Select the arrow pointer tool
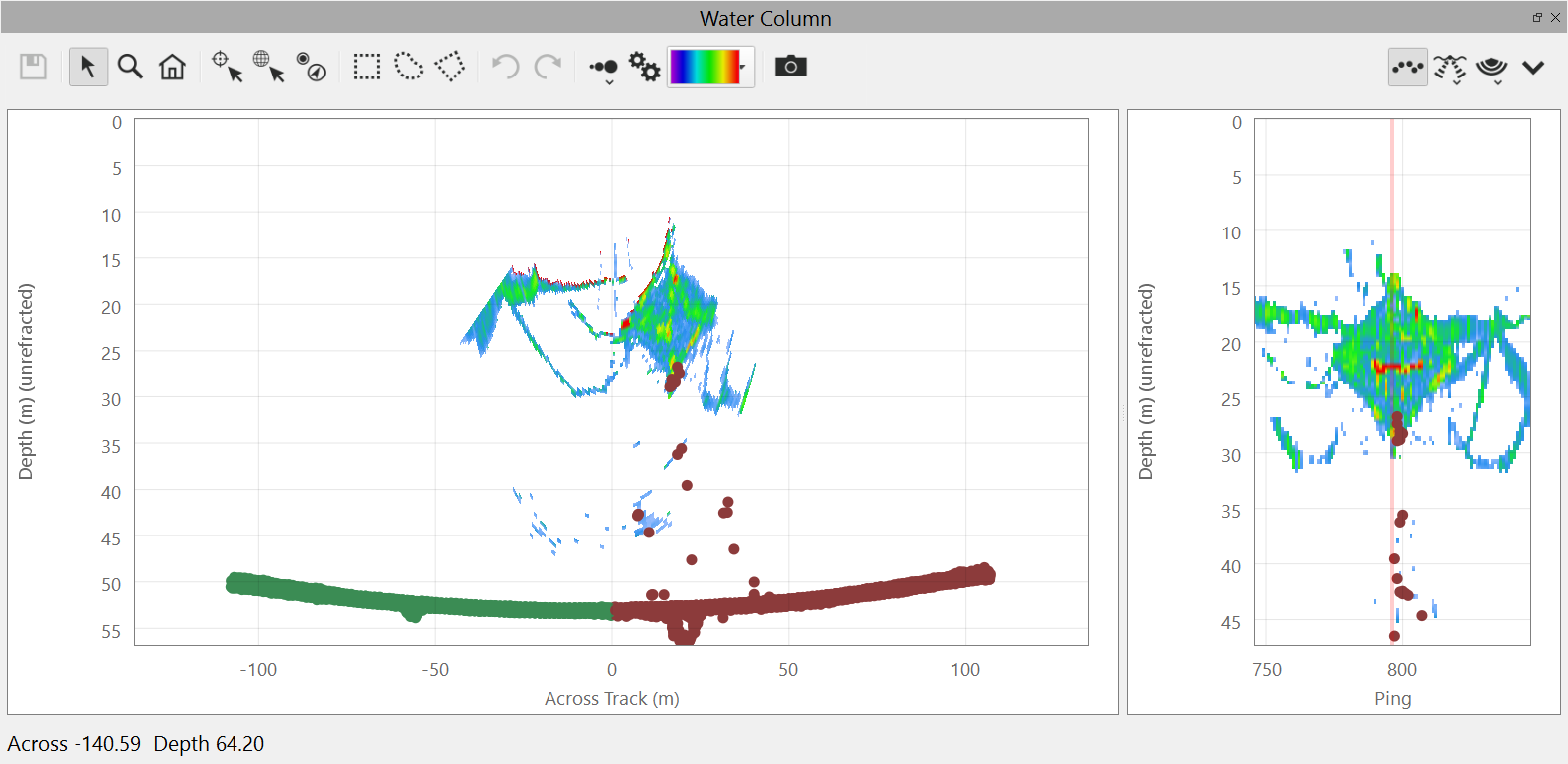This screenshot has height=764, width=1568. click(x=88, y=67)
